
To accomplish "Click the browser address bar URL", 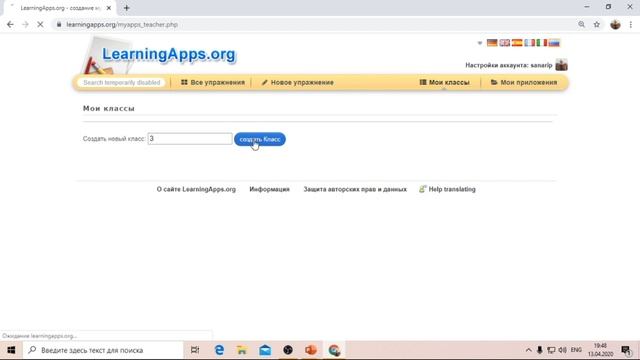I will [x=122, y=24].
